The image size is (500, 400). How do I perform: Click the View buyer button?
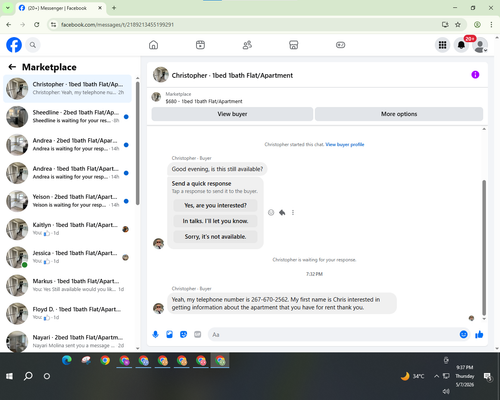coord(232,114)
